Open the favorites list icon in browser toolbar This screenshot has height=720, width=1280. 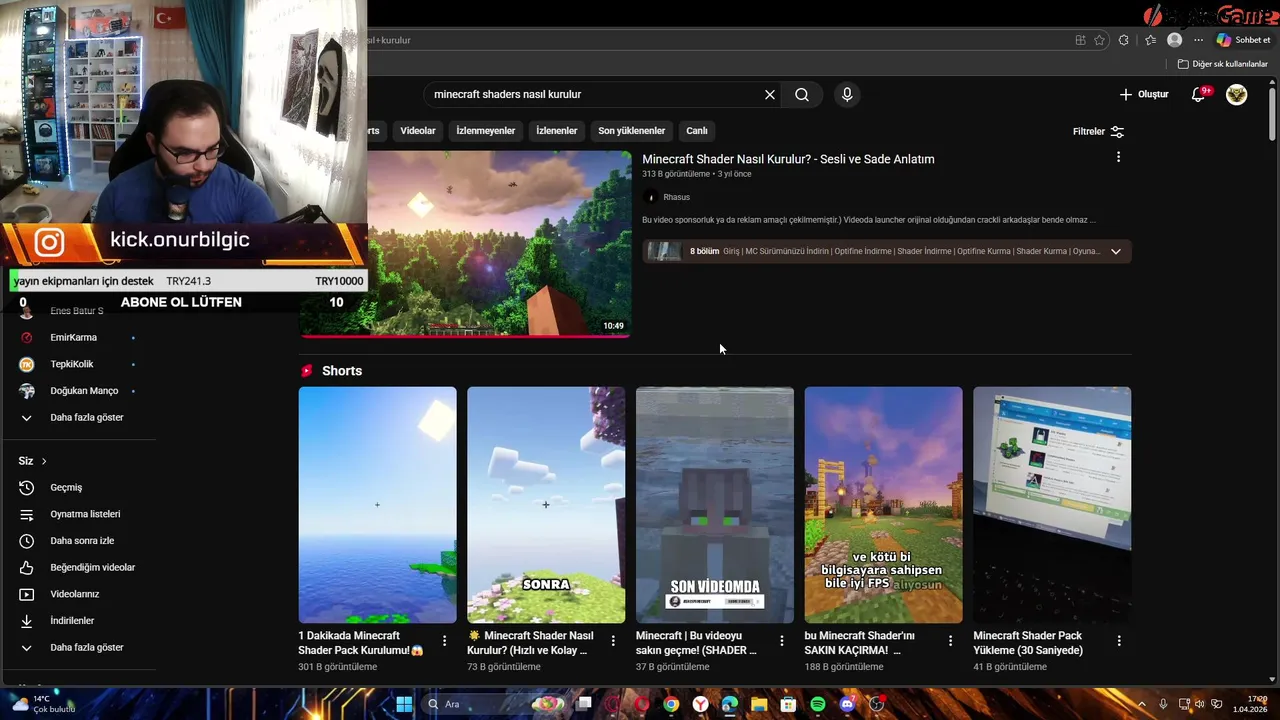pyautogui.click(x=1150, y=40)
